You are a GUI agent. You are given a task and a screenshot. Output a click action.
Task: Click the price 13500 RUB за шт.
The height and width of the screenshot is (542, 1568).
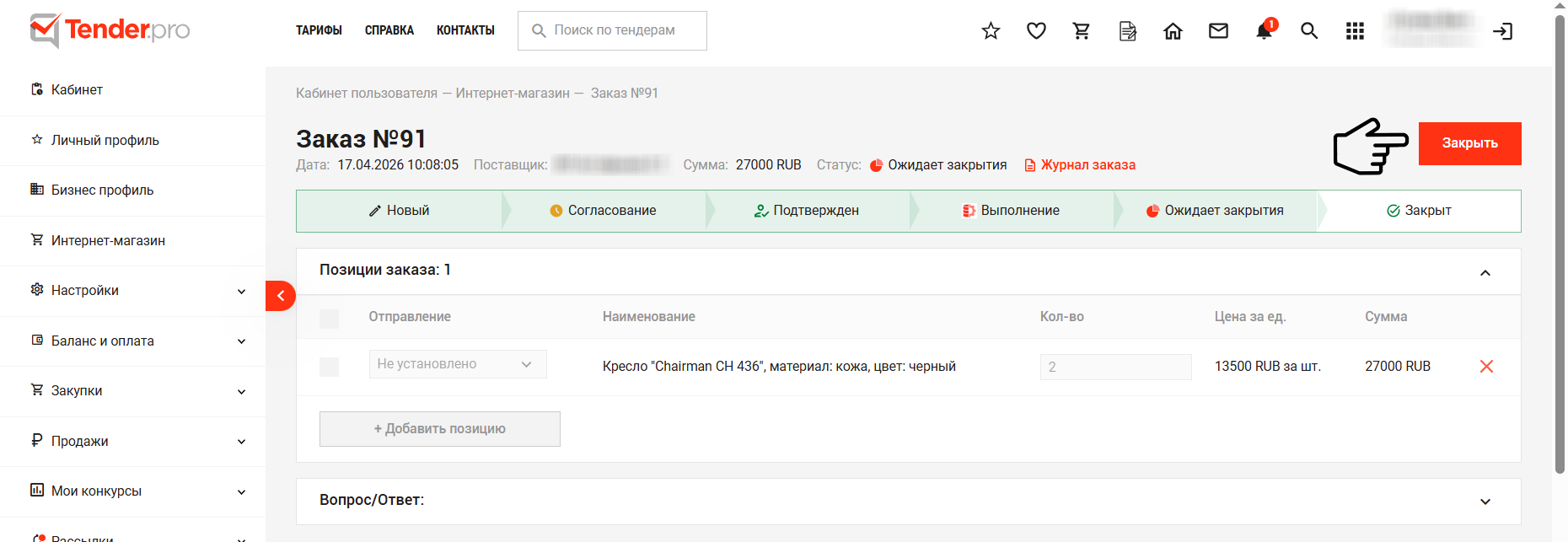(1268, 367)
